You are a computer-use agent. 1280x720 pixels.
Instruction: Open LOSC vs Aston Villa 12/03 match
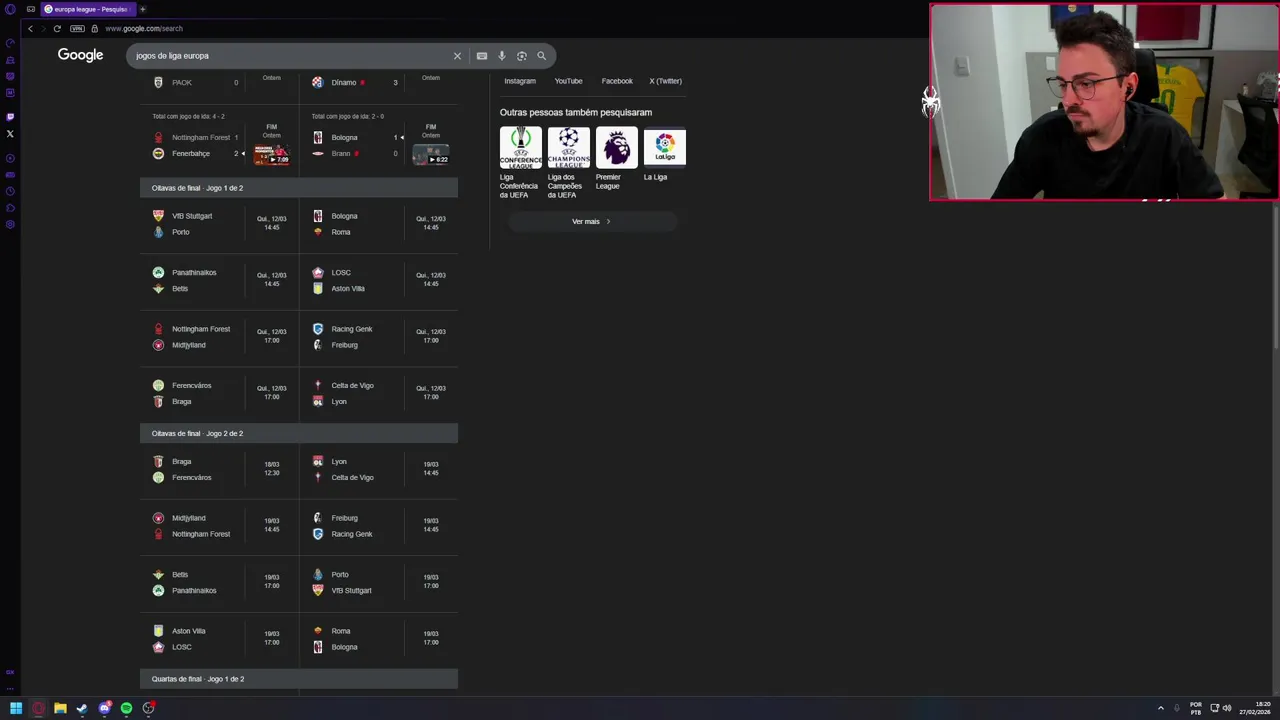[379, 280]
